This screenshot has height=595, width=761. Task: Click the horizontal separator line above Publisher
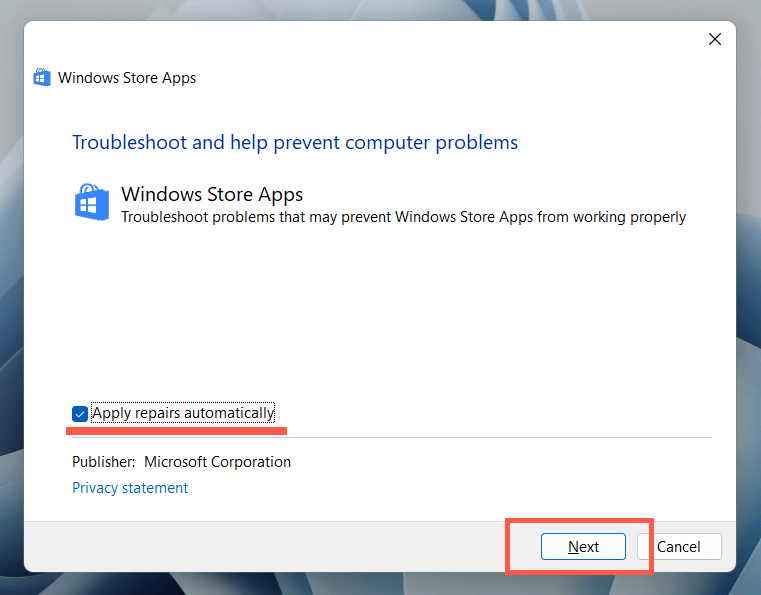[500, 437]
